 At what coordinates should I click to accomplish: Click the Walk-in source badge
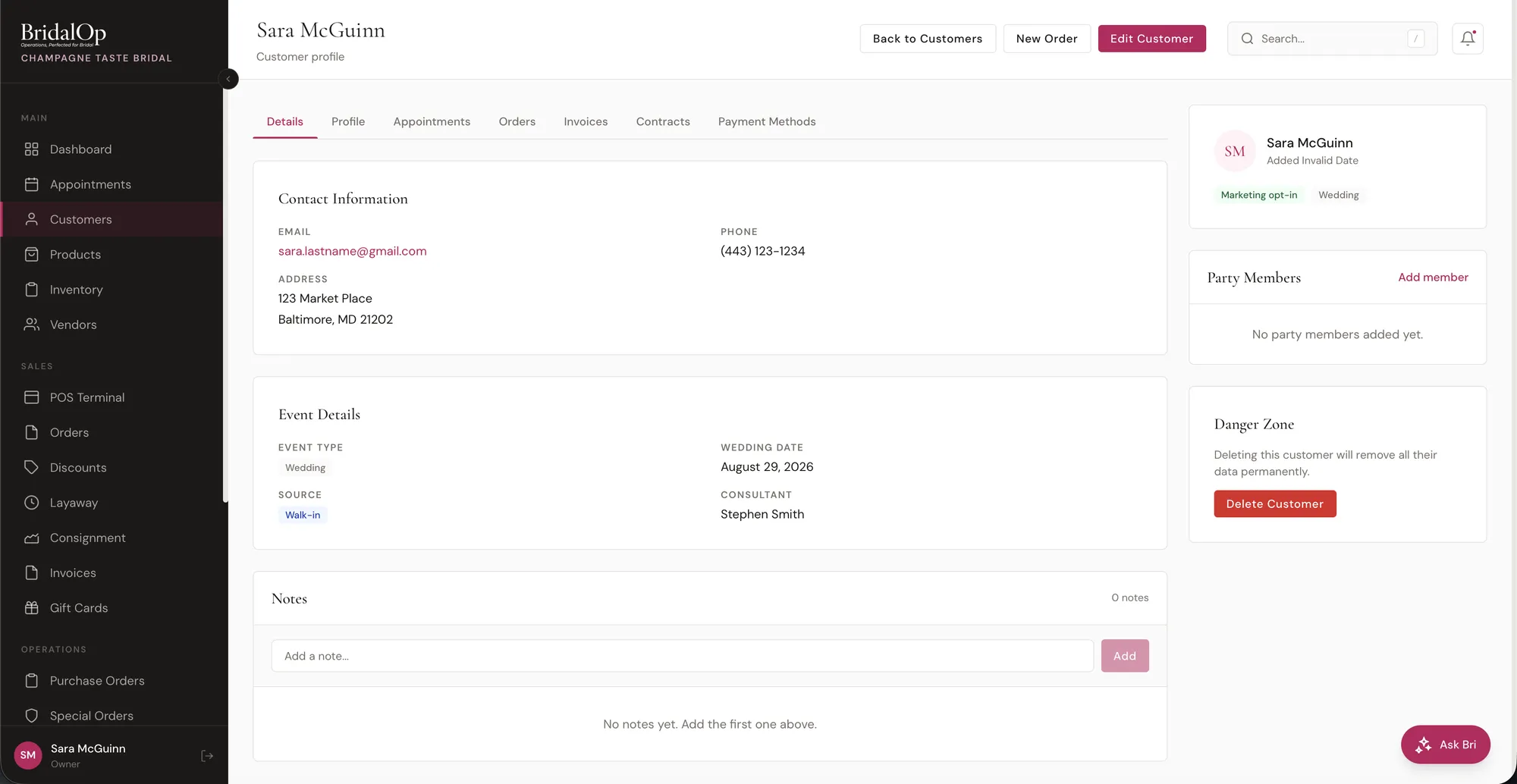pyautogui.click(x=302, y=515)
